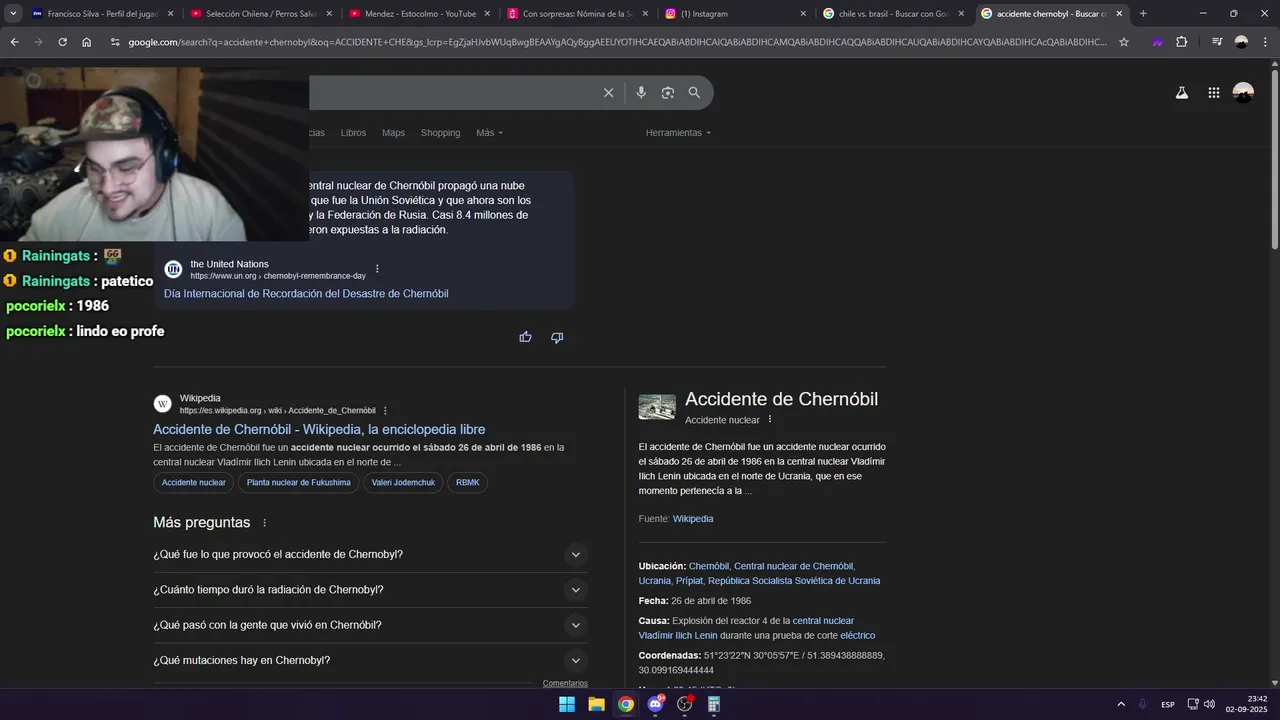Open Calculator from the taskbar
This screenshot has width=1280, height=720.
click(714, 704)
